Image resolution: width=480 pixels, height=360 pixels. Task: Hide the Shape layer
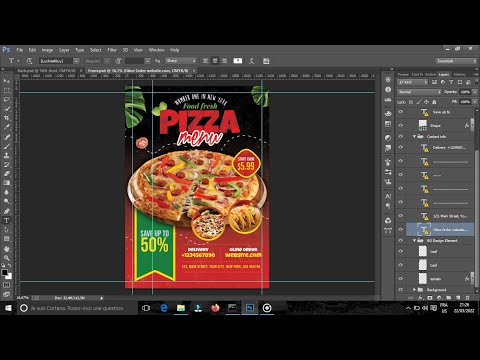(401, 125)
